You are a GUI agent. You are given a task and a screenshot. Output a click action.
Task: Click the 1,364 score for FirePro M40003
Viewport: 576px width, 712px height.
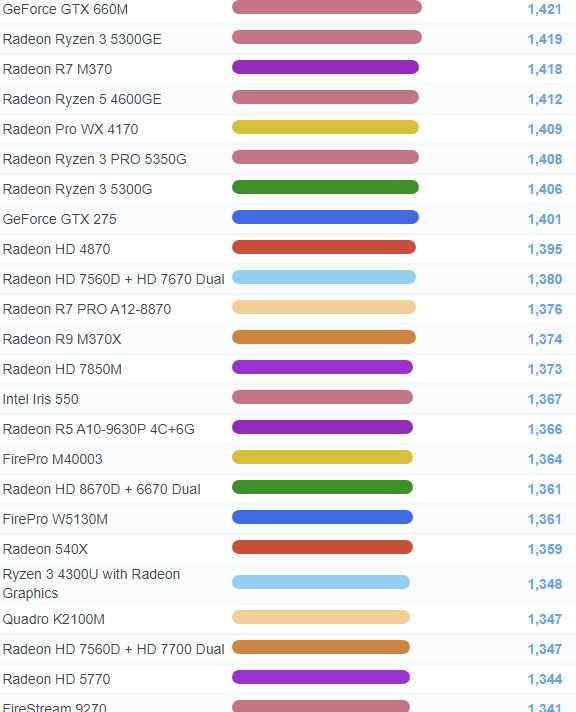click(545, 459)
